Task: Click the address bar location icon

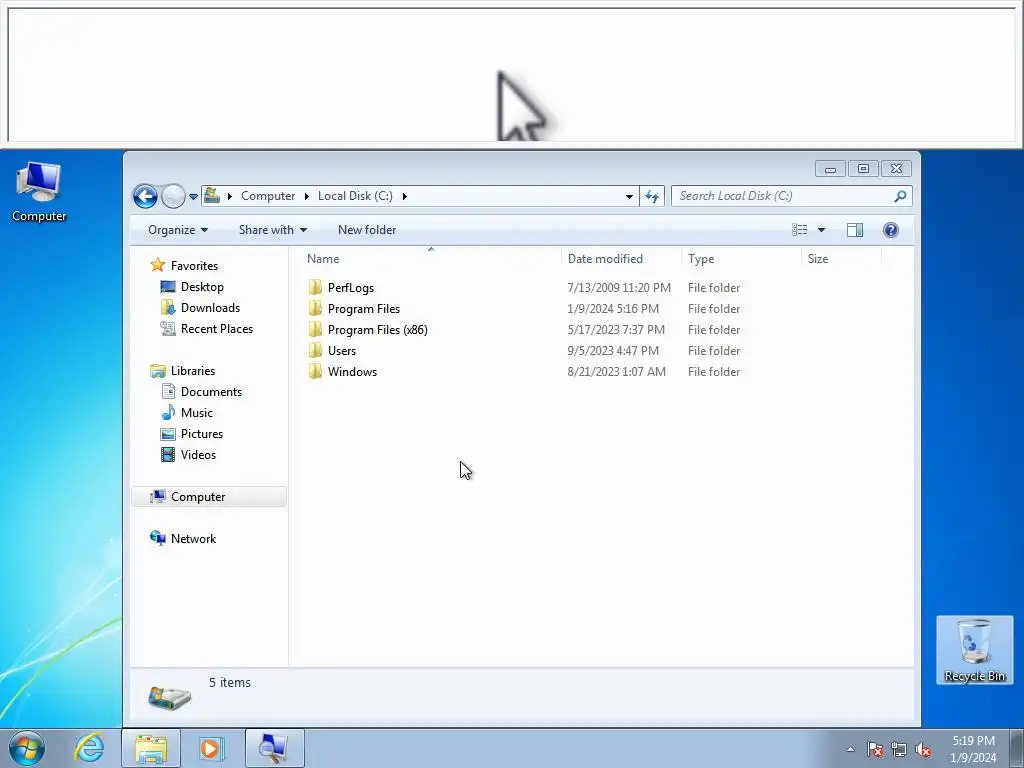Action: [x=212, y=195]
